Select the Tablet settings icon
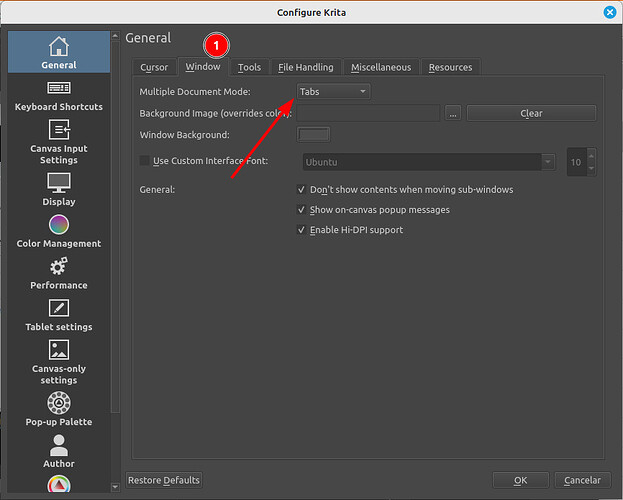 58,309
